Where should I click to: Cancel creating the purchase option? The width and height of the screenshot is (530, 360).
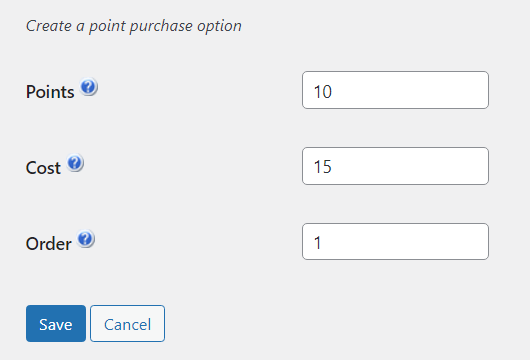(x=127, y=323)
